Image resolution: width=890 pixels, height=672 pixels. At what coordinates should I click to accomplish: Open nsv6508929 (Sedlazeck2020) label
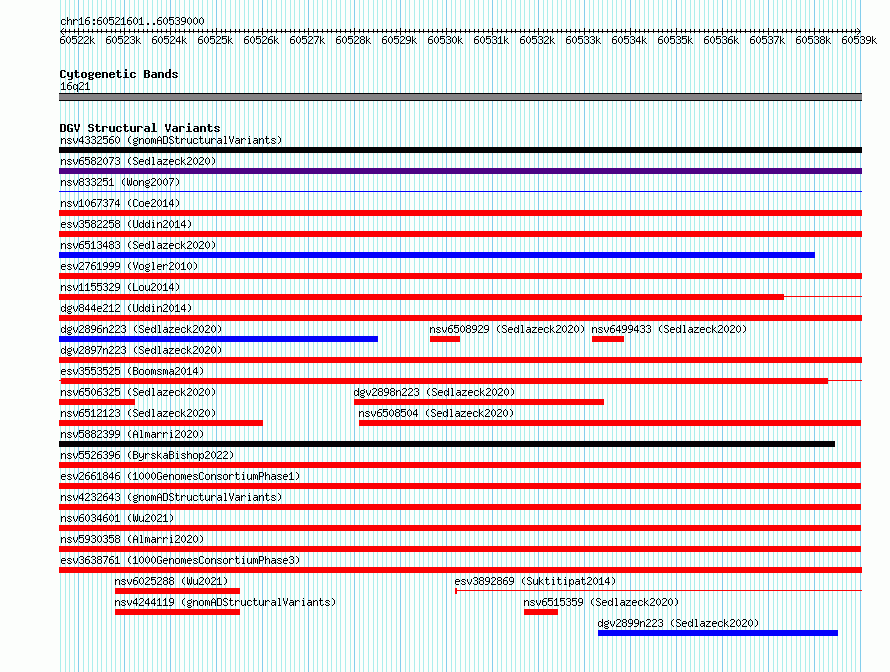(507, 329)
